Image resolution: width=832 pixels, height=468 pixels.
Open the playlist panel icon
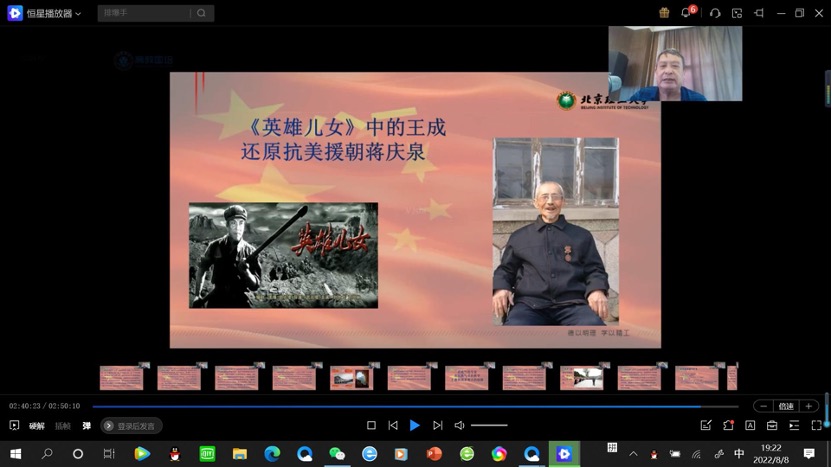(x=794, y=425)
